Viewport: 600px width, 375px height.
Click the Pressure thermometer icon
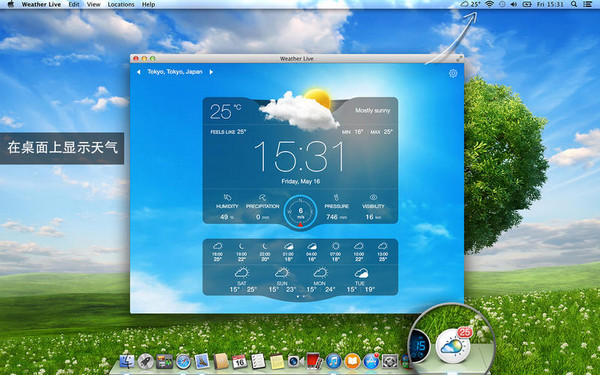[x=336, y=197]
